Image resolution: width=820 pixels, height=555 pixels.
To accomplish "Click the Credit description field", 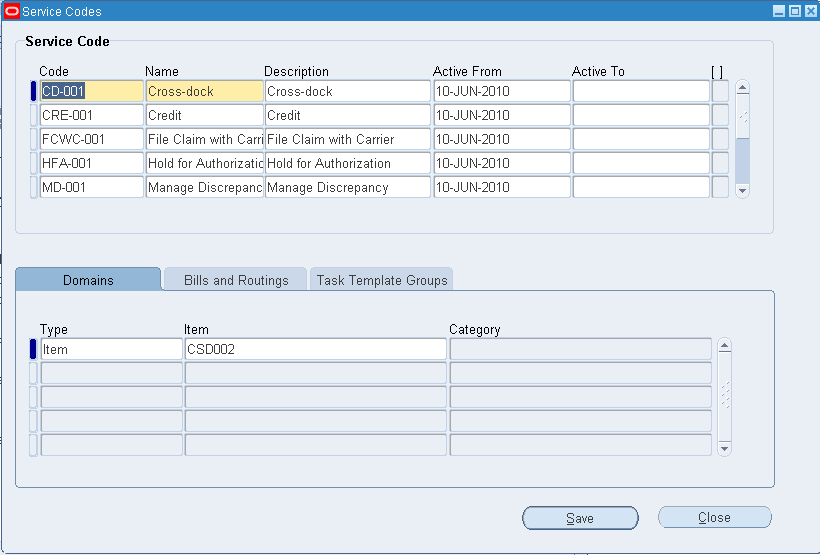I will coord(348,115).
